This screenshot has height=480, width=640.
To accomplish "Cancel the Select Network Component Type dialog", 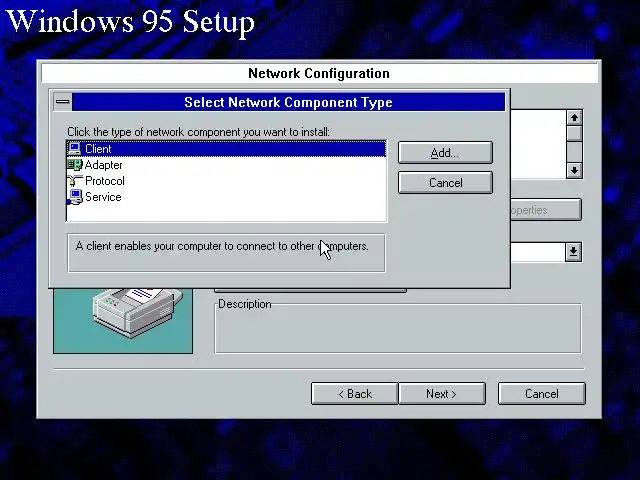I will coord(445,182).
